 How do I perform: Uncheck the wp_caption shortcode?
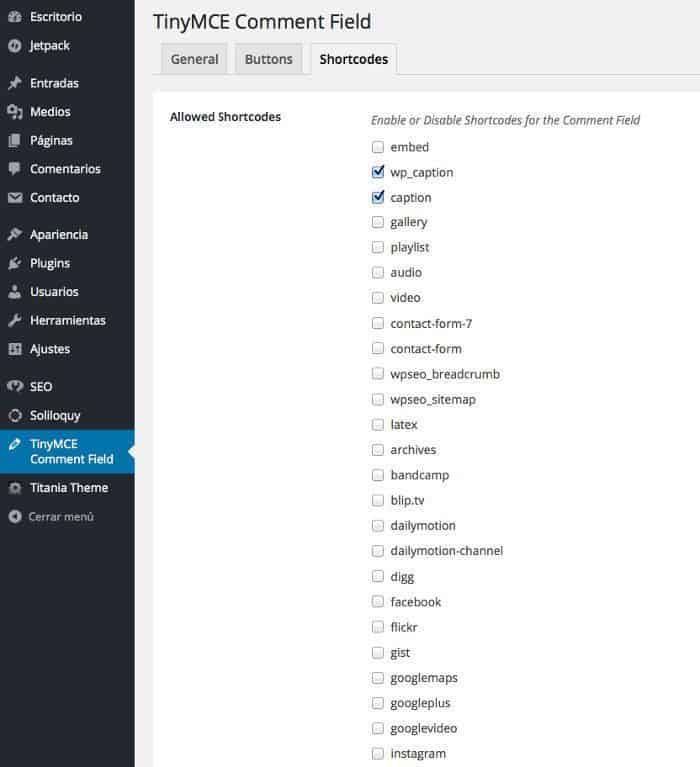pyautogui.click(x=378, y=172)
